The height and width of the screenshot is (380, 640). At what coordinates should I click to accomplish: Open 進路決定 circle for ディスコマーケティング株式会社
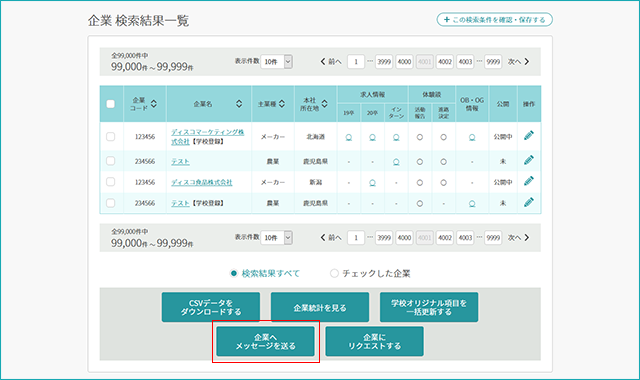tap(443, 137)
